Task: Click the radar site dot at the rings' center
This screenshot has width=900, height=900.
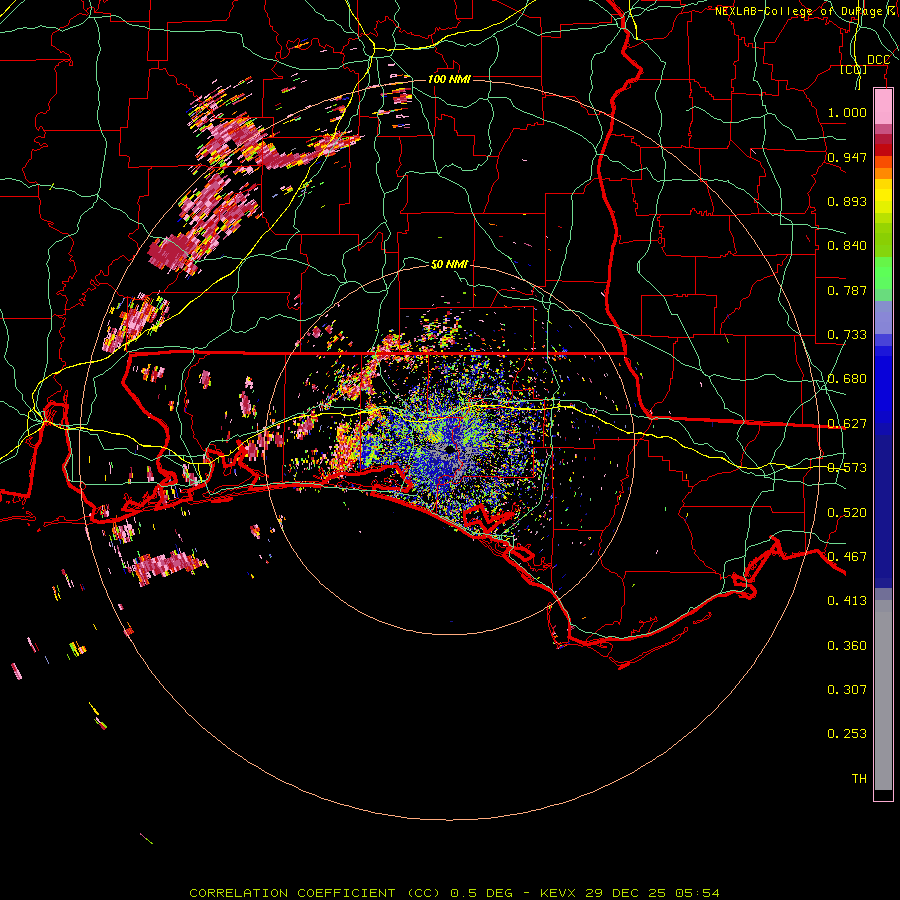Action: coord(449,449)
